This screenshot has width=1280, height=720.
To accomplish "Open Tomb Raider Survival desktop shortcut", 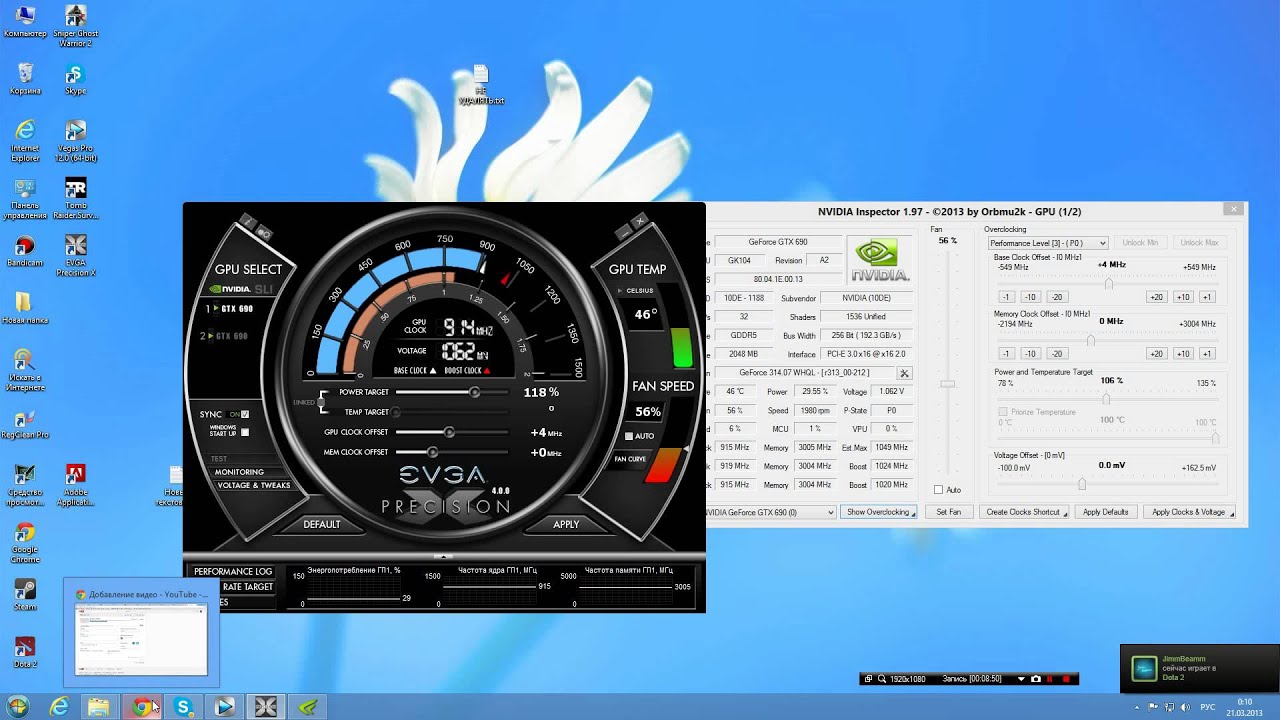I will coord(75,199).
